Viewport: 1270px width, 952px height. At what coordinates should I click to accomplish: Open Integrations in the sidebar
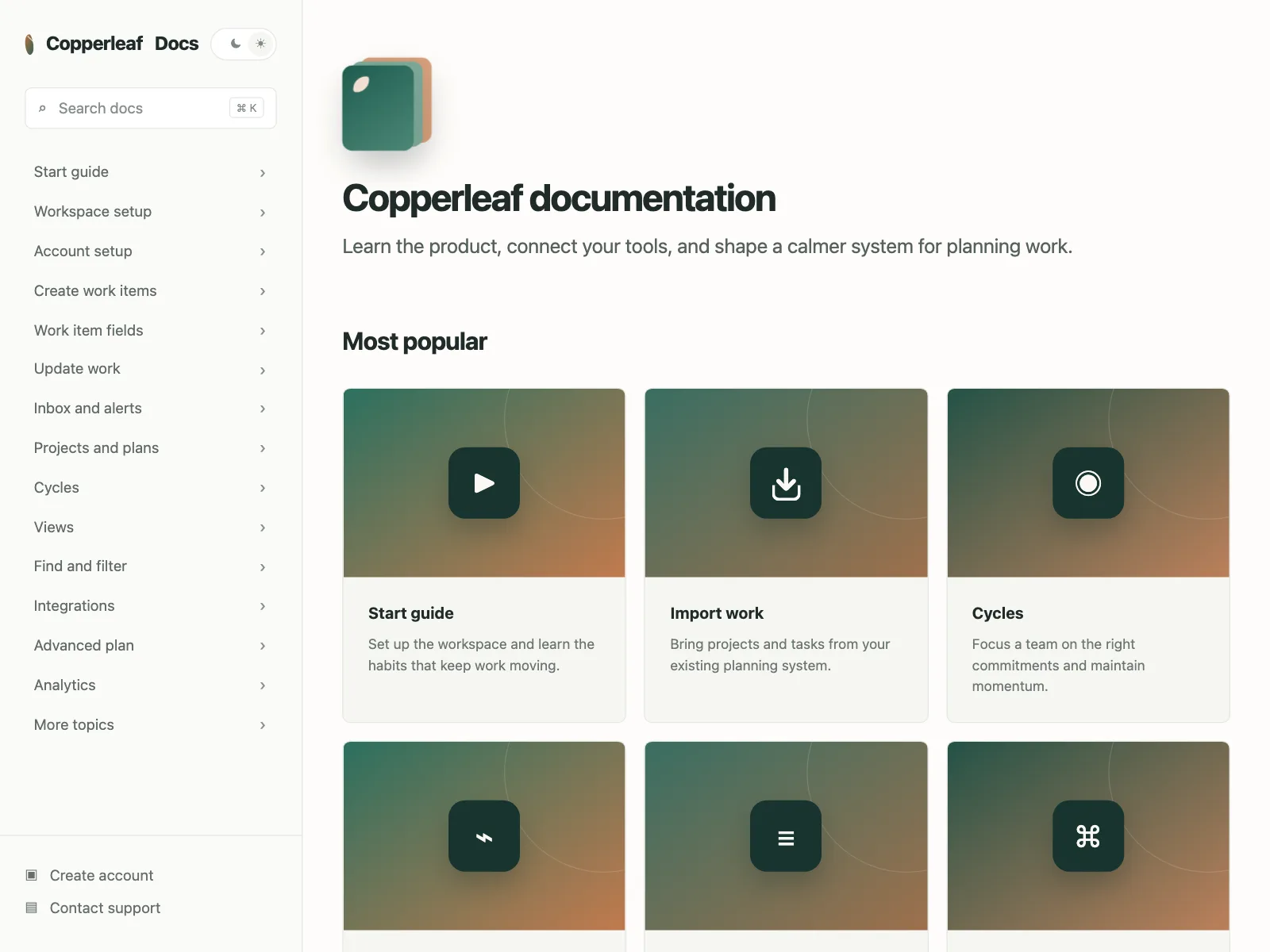(x=151, y=606)
